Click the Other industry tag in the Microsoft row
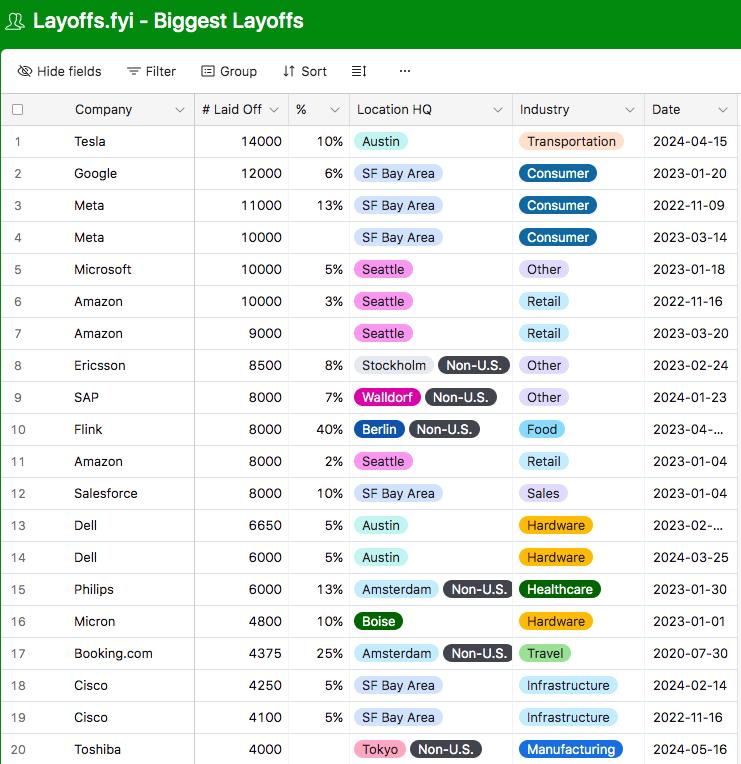Screen dimensions: 741x764 point(544,269)
